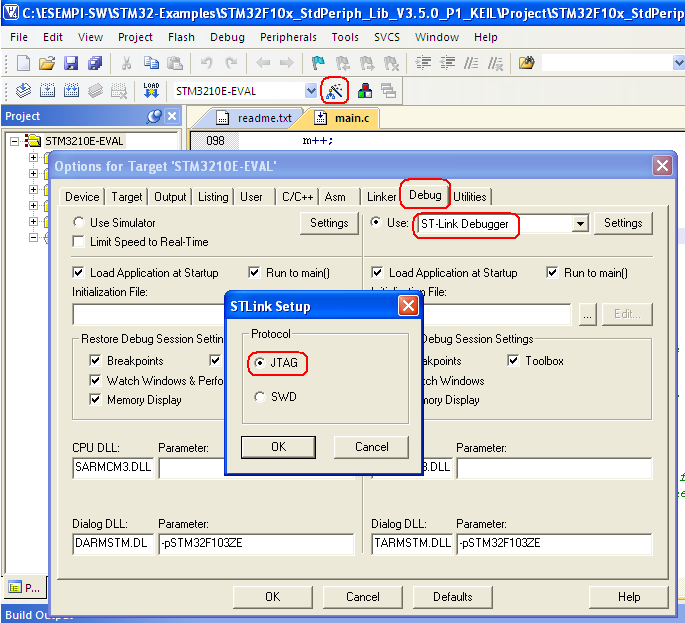This screenshot has height=623, width=685.
Task: Click right TARMSTM.DLL dialog DLL field
Action: tap(412, 543)
